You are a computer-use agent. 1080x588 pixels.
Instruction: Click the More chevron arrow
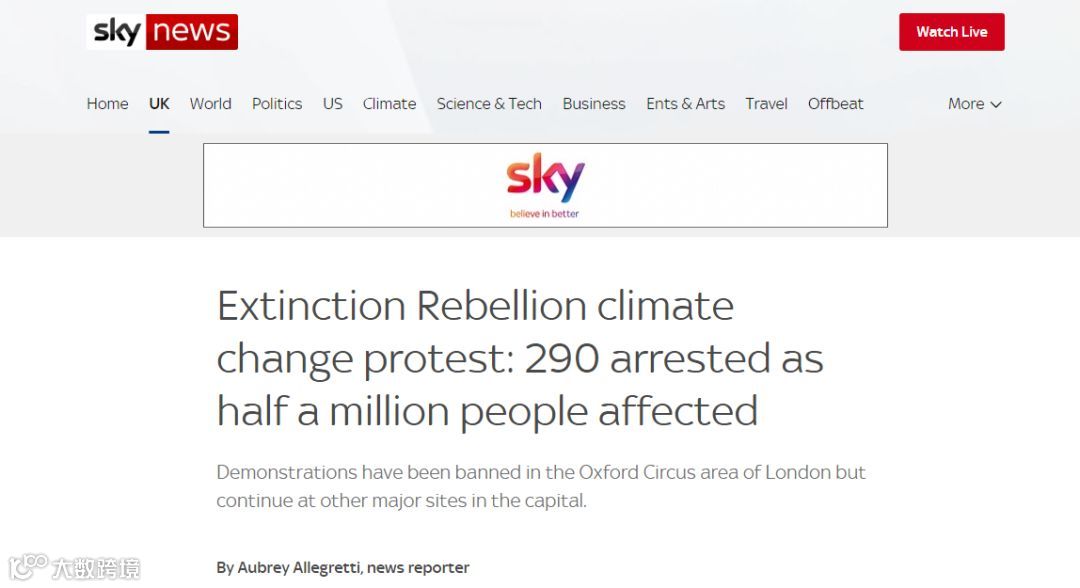[x=996, y=105]
